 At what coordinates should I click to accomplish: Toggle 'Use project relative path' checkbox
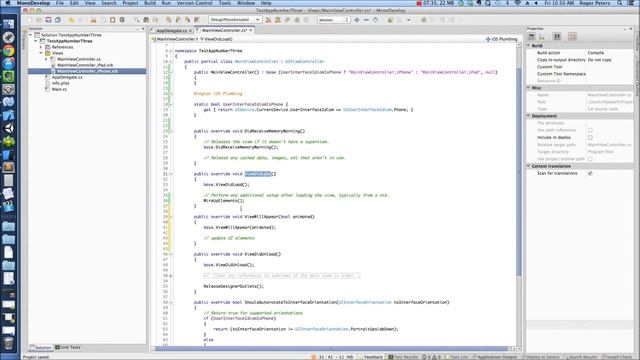(x=590, y=159)
